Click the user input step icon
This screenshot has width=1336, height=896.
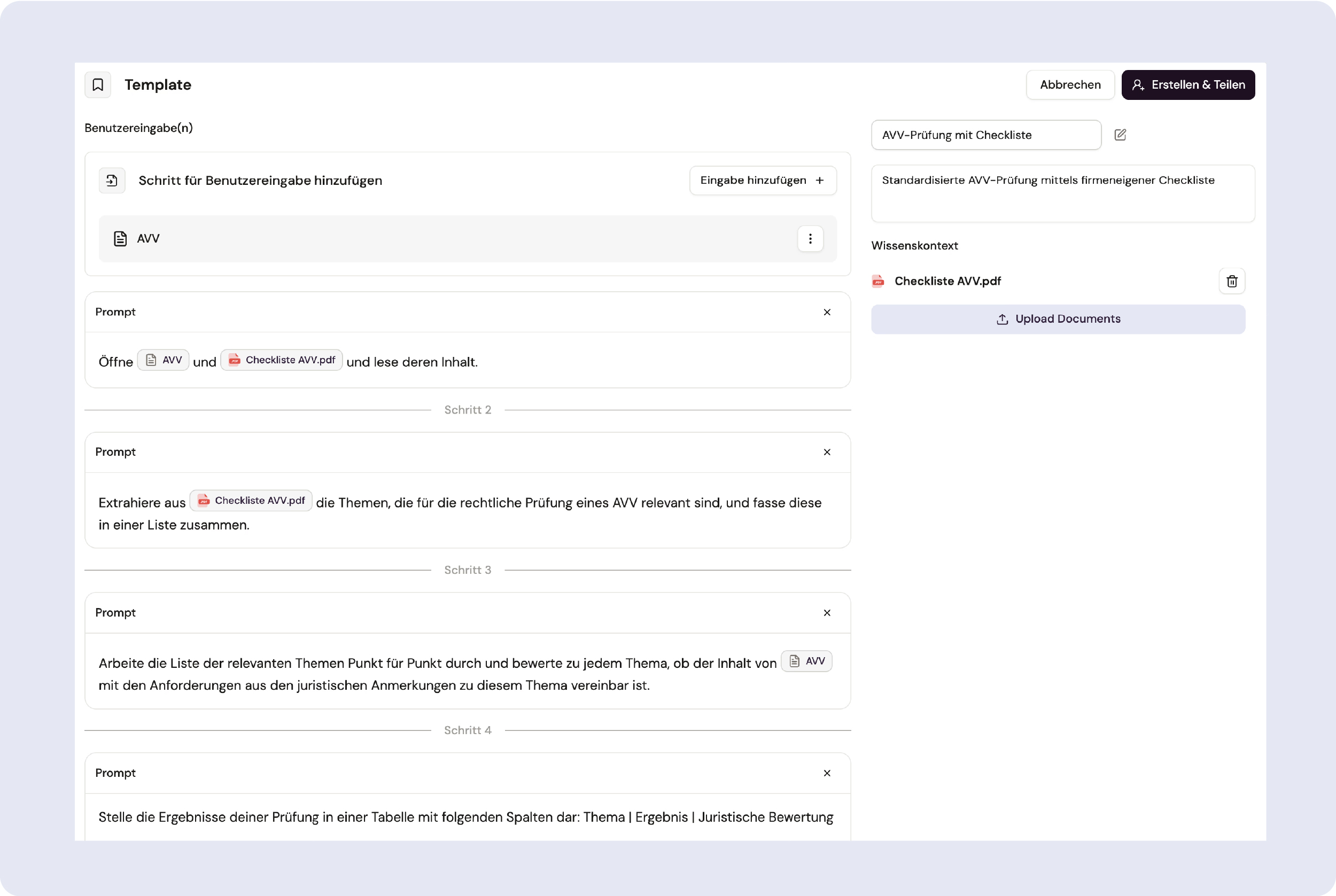[x=112, y=181]
